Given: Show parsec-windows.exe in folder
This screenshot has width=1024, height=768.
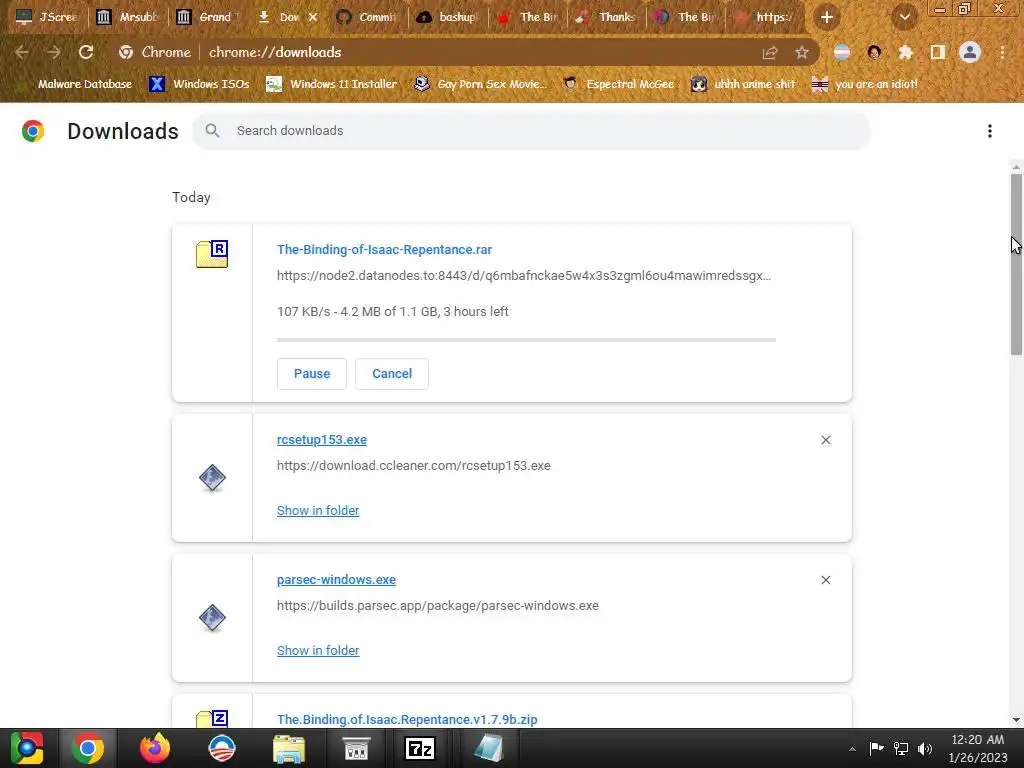Looking at the screenshot, I should (x=318, y=650).
